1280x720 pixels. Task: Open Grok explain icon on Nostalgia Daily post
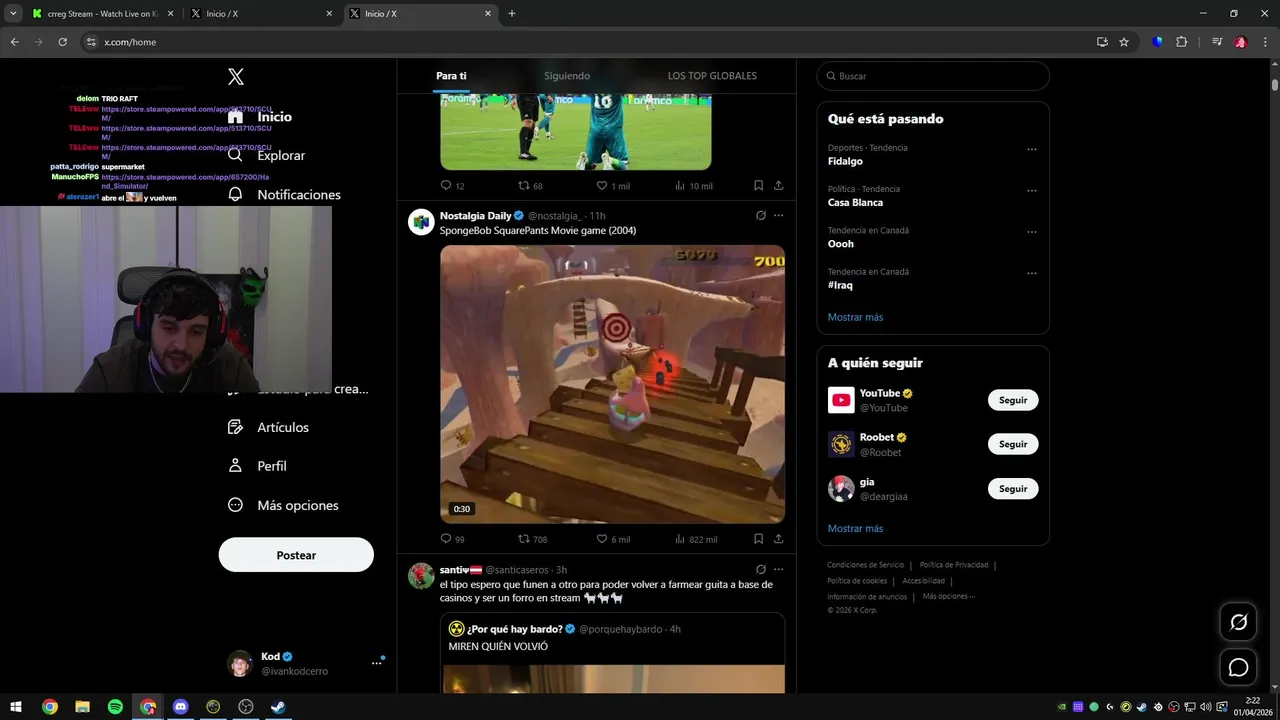click(x=761, y=216)
